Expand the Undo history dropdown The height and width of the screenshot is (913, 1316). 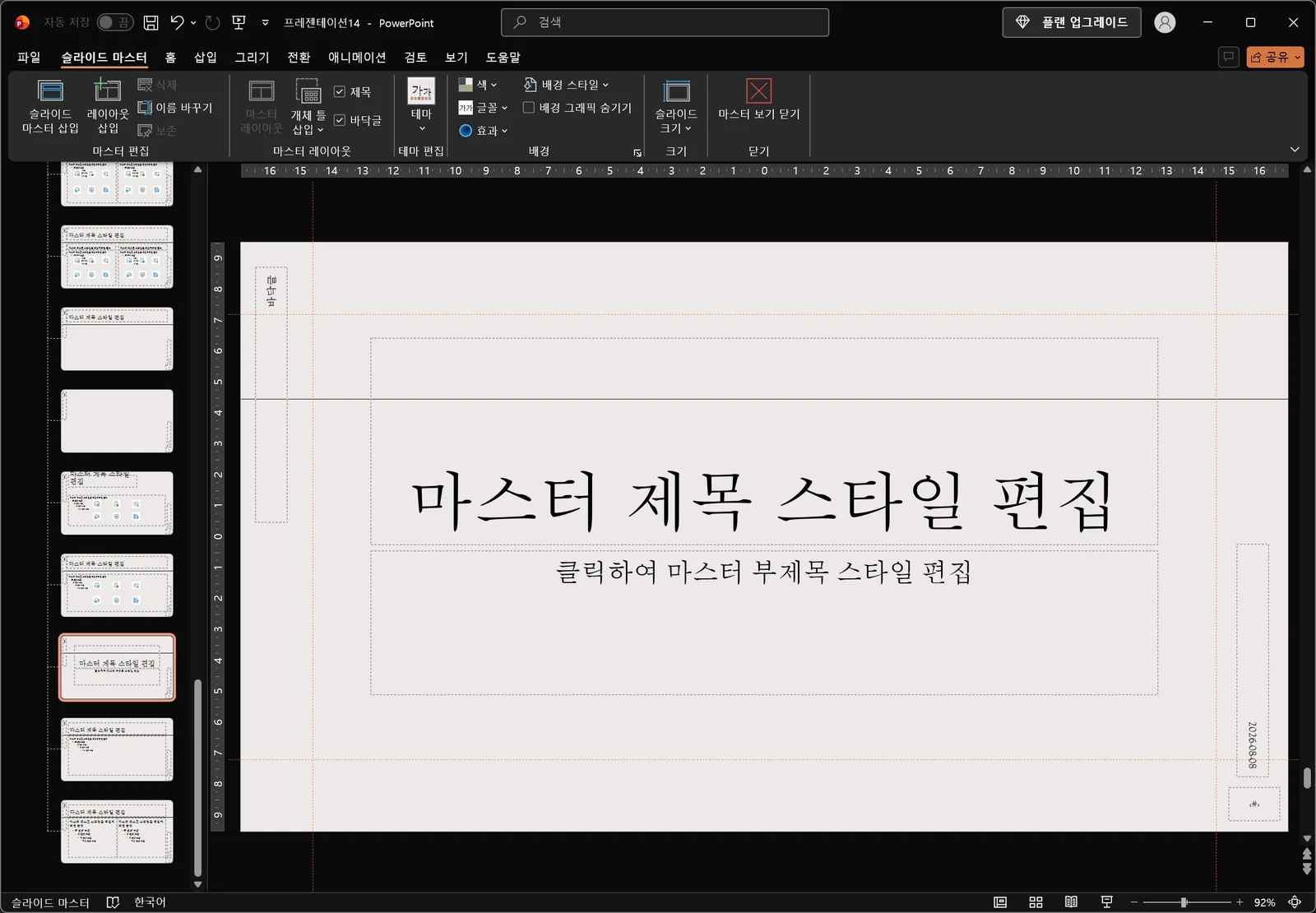click(x=193, y=23)
